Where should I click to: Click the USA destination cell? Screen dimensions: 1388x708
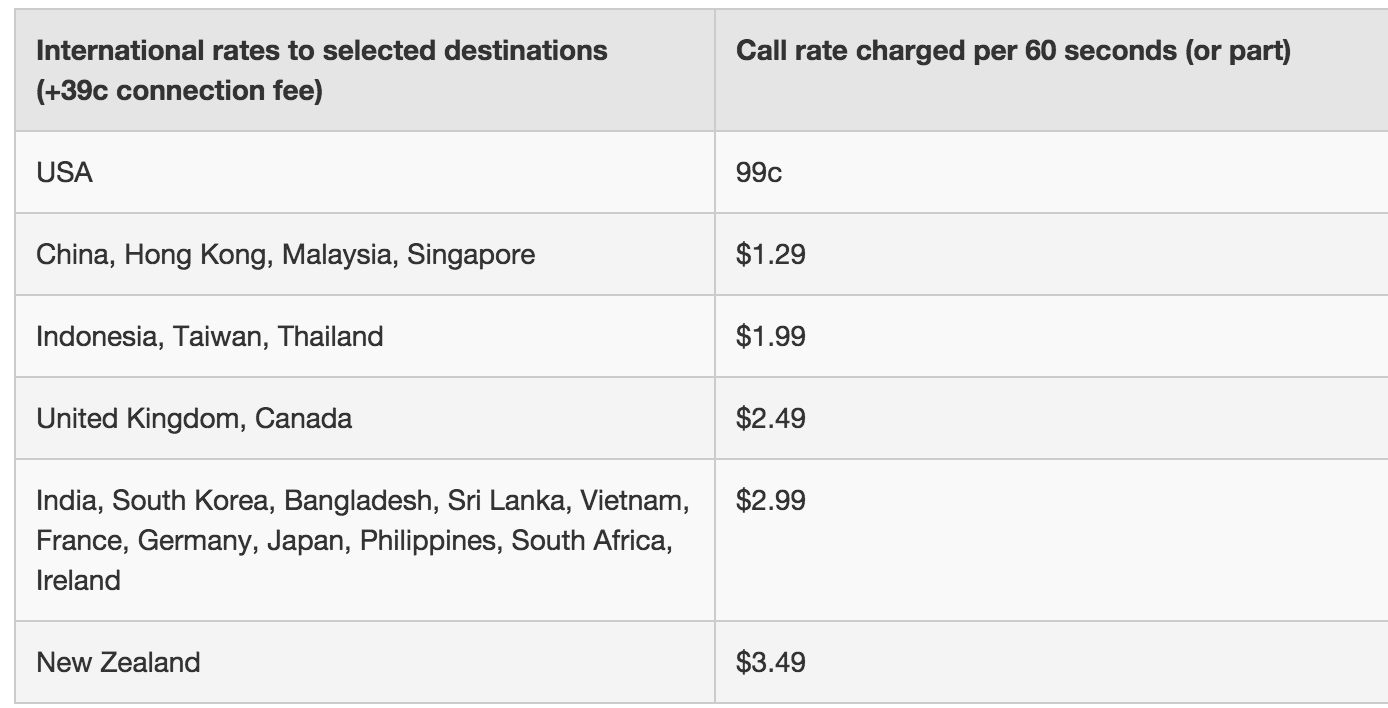click(65, 173)
